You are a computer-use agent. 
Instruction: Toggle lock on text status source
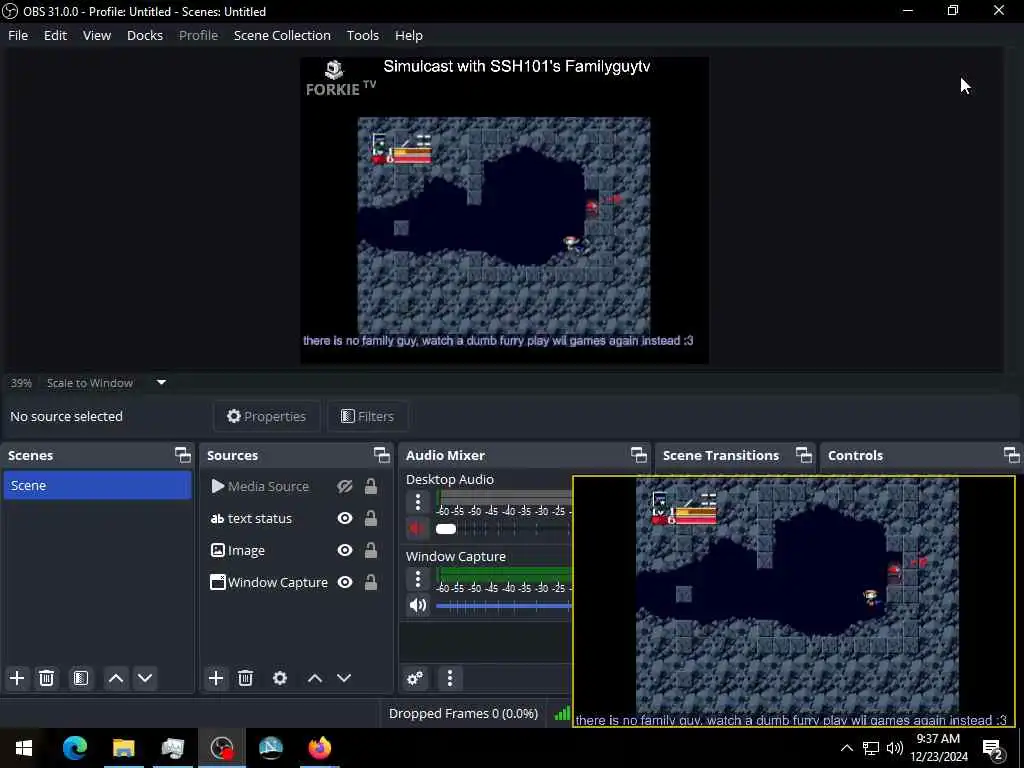[370, 518]
